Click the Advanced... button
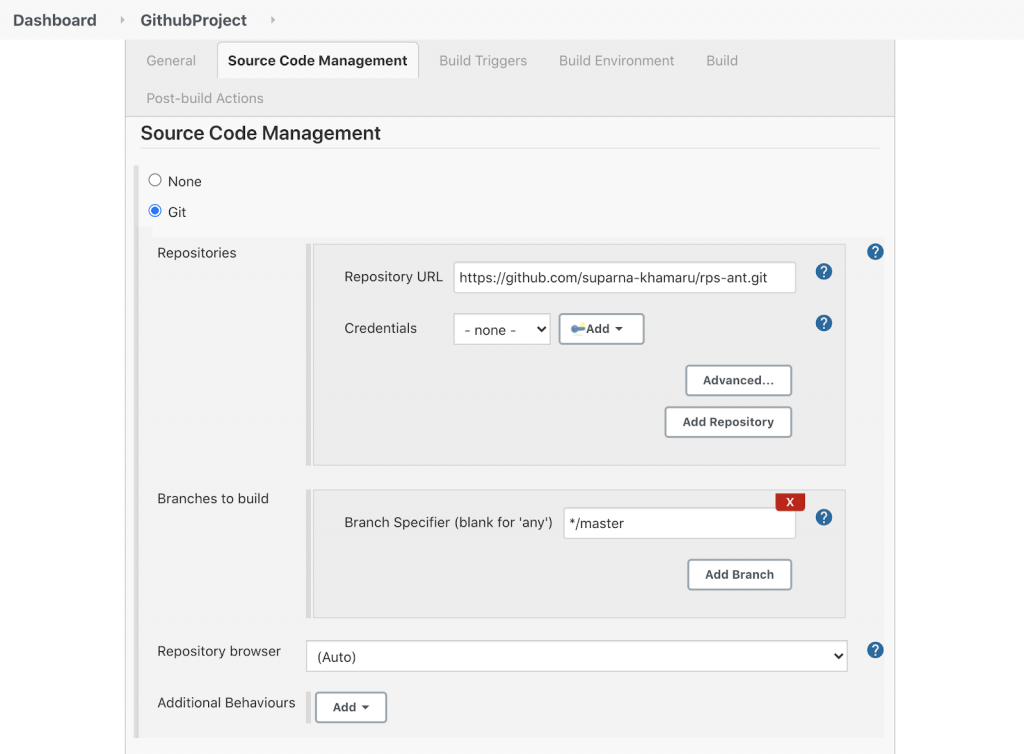1024x754 pixels. (x=738, y=380)
